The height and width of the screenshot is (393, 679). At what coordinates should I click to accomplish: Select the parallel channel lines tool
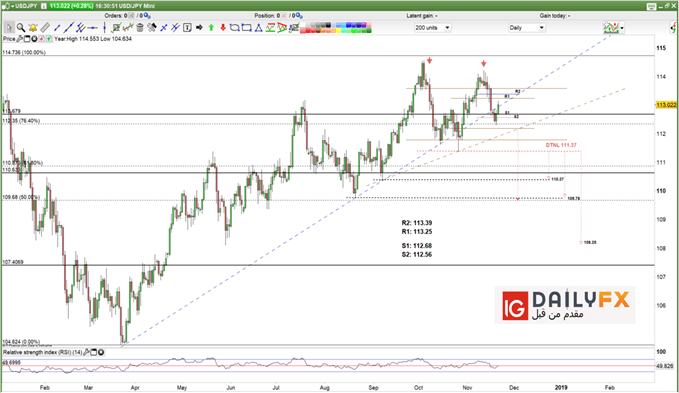pos(80,28)
